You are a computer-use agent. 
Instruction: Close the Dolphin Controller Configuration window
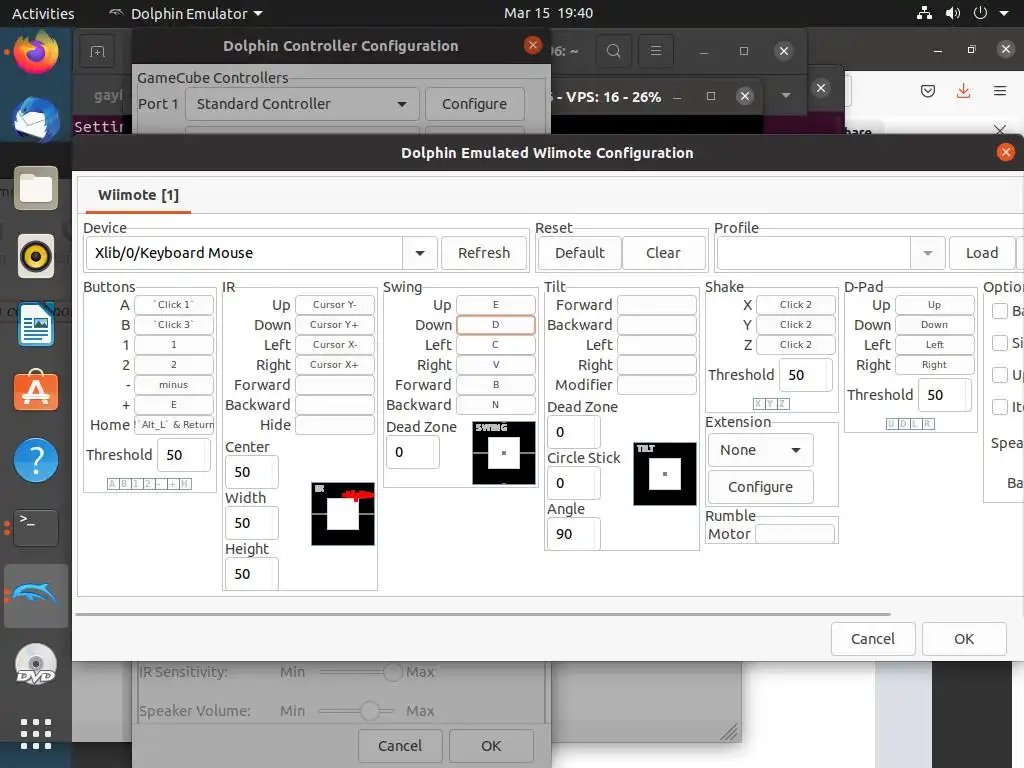tap(533, 45)
